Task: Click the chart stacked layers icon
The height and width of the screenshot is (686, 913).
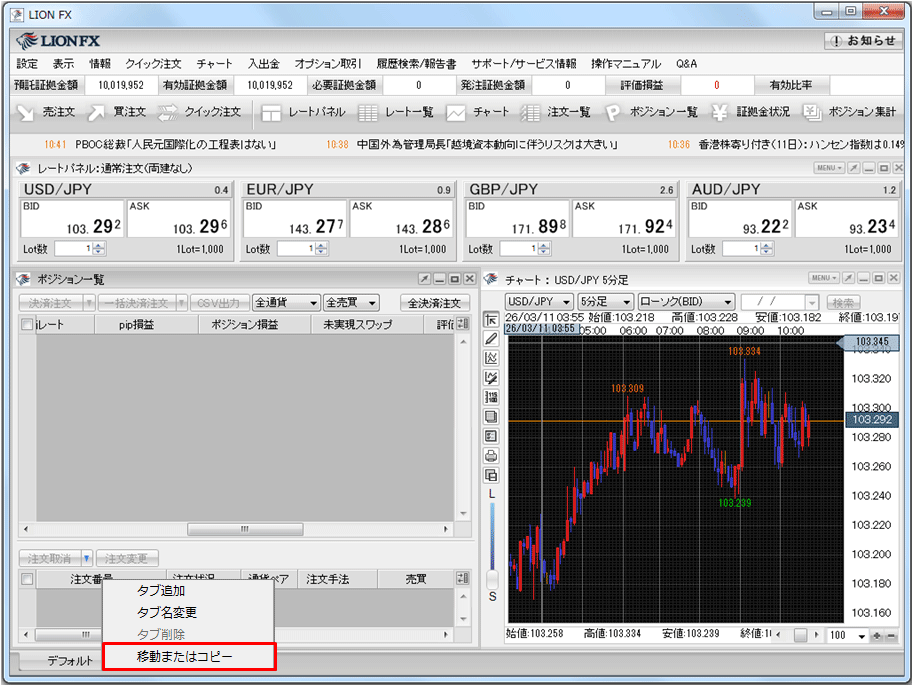Action: [491, 417]
